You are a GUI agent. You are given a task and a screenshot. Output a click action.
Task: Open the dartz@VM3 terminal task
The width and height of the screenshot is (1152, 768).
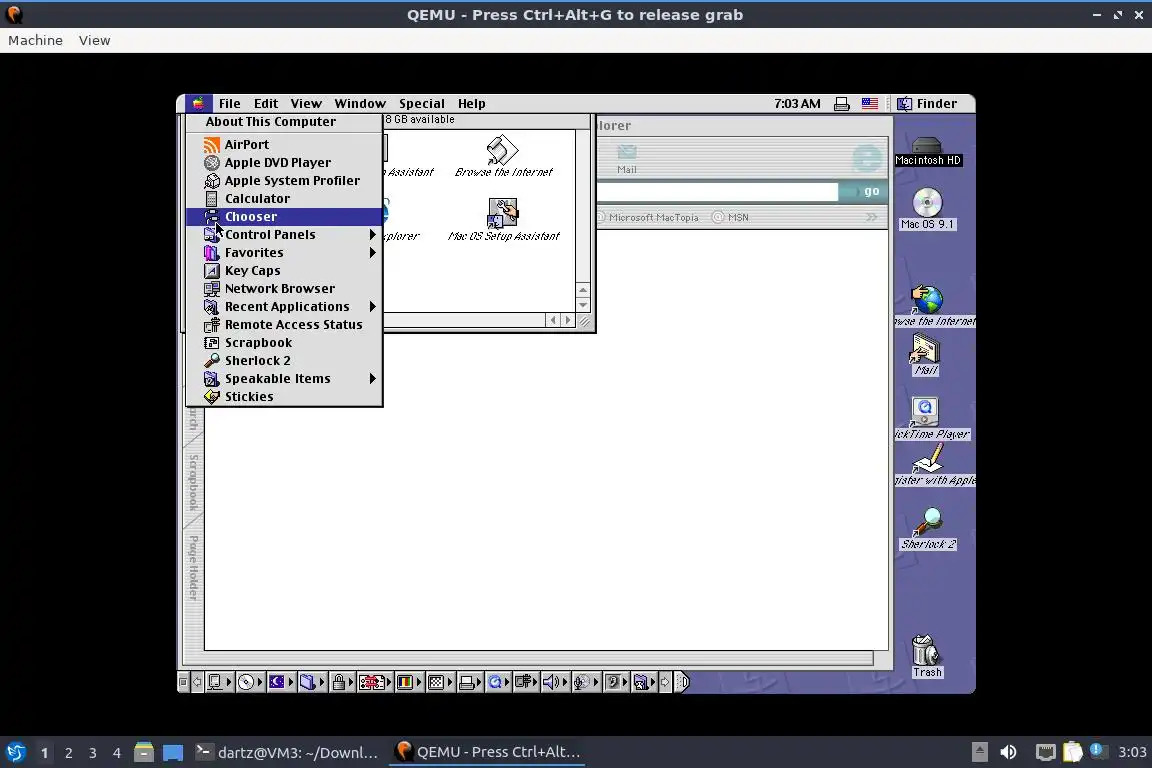coord(287,753)
